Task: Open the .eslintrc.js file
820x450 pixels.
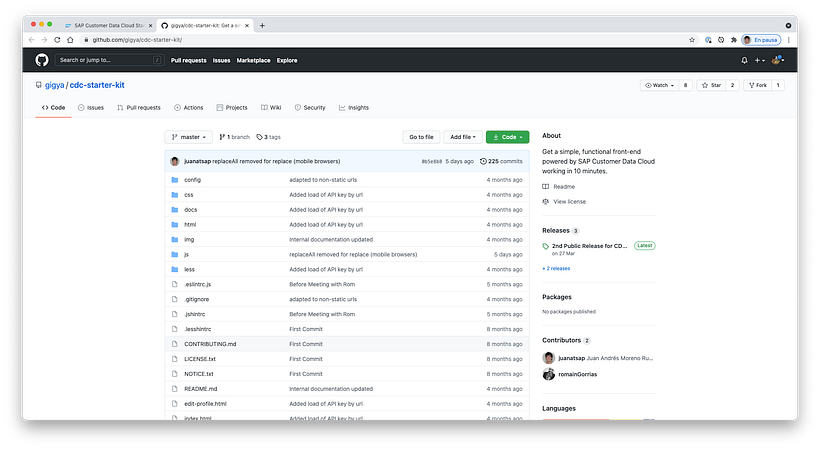Action: 198,284
